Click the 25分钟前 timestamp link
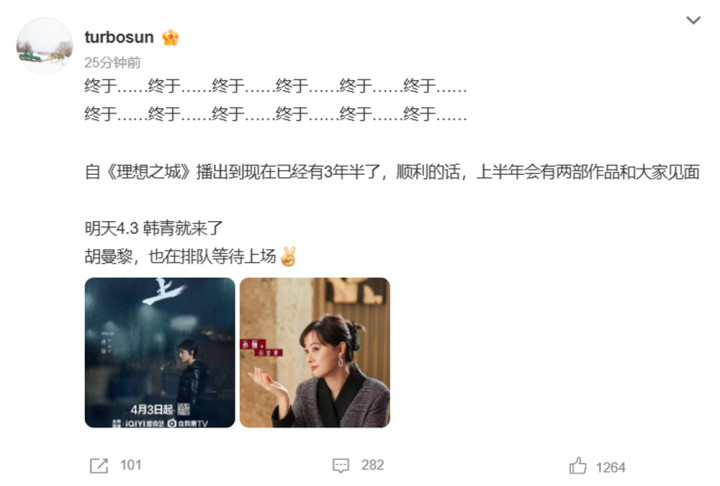The image size is (720, 486). [112, 62]
